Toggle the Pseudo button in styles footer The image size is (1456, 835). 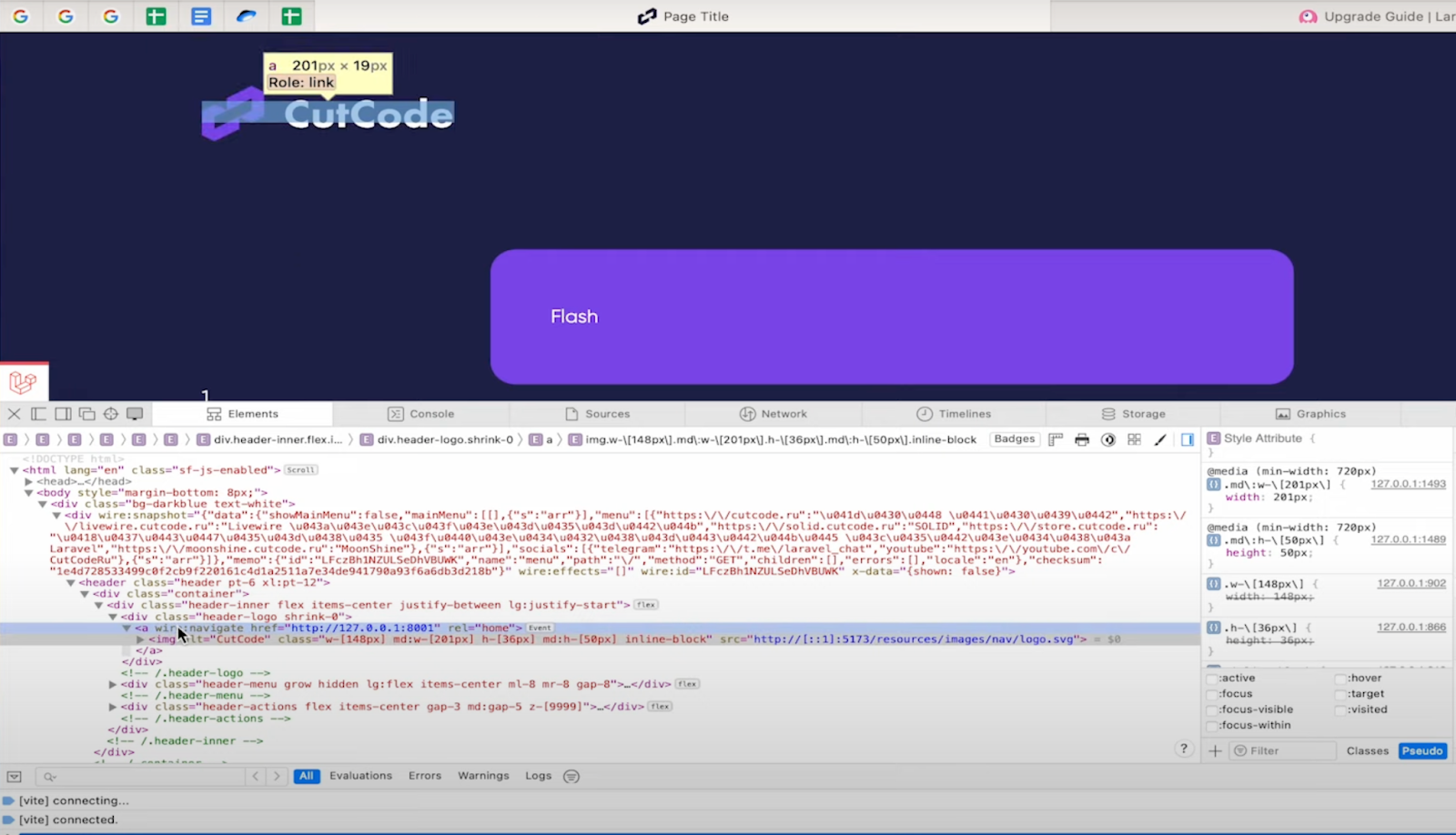[x=1422, y=750]
